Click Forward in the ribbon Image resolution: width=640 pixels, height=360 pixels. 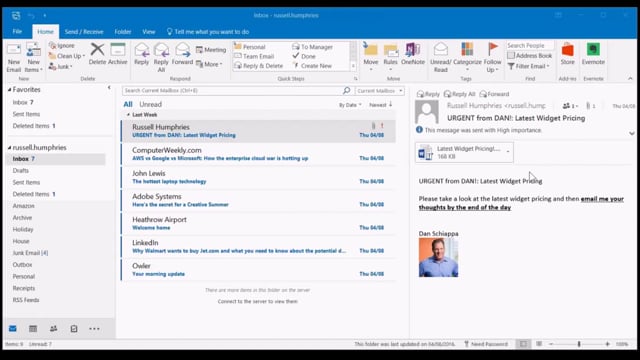(x=182, y=54)
